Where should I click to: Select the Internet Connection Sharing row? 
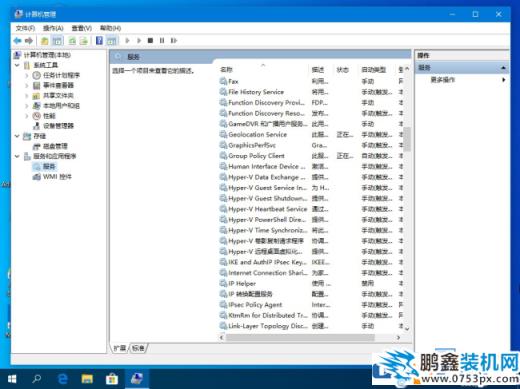(311, 273)
